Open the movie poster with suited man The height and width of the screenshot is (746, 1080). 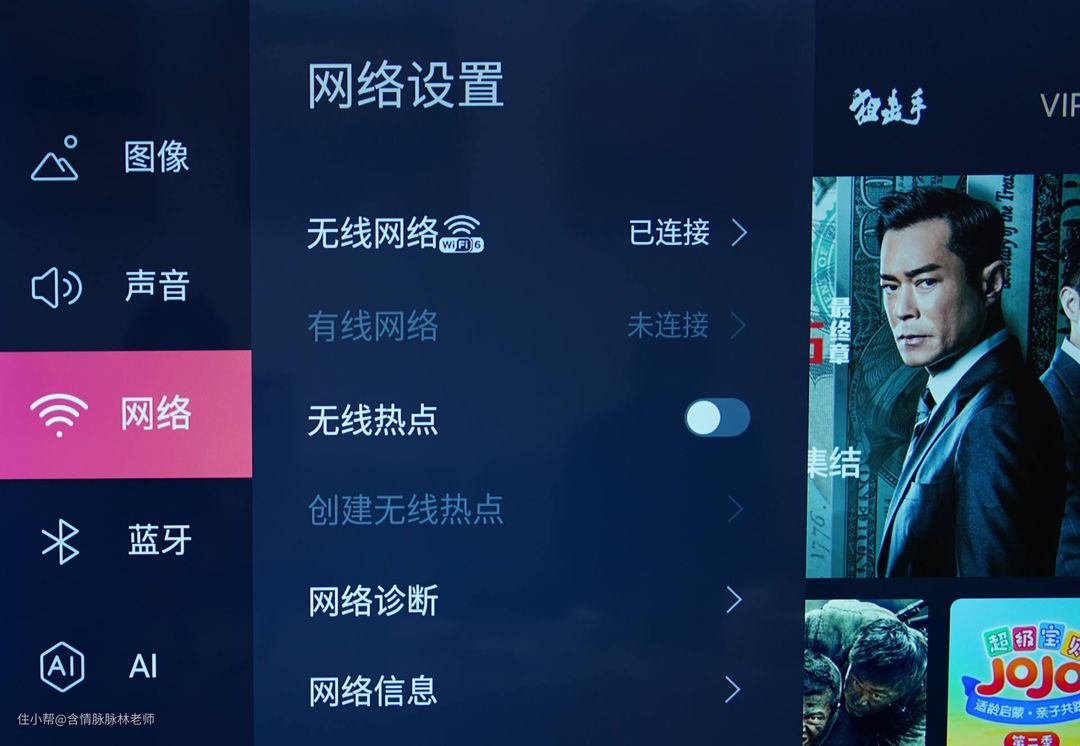tap(944, 376)
